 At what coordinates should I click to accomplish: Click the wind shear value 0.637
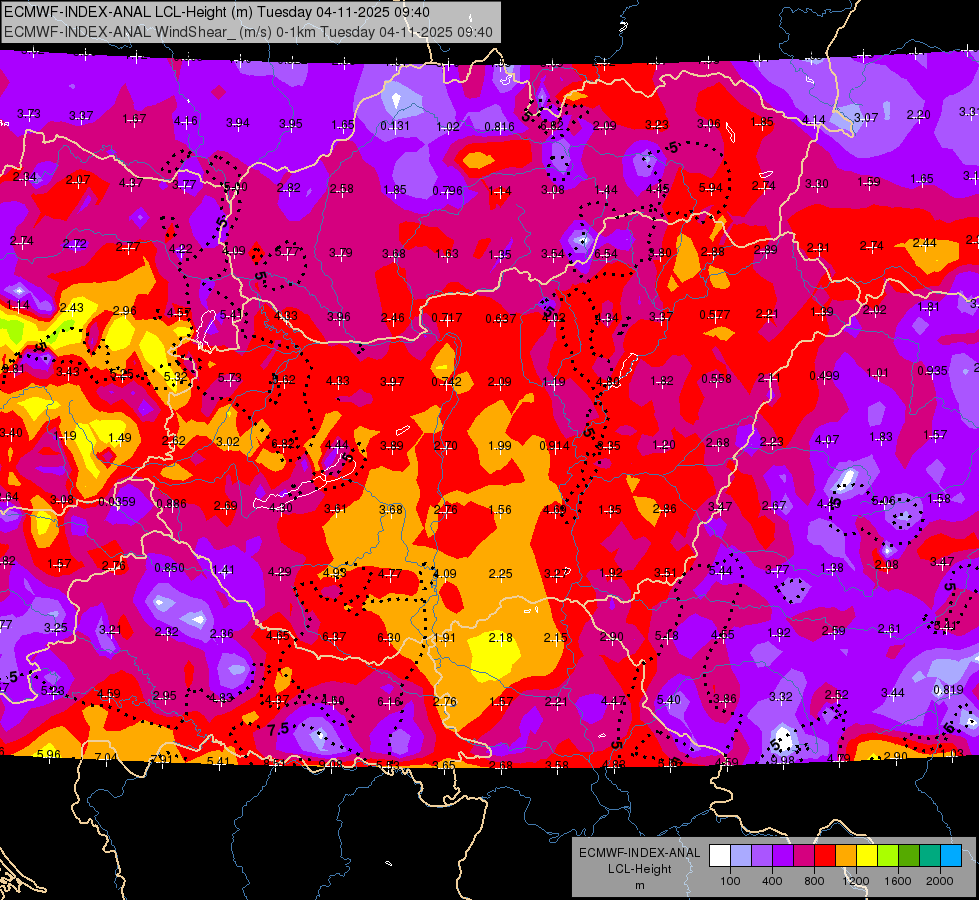click(x=501, y=319)
